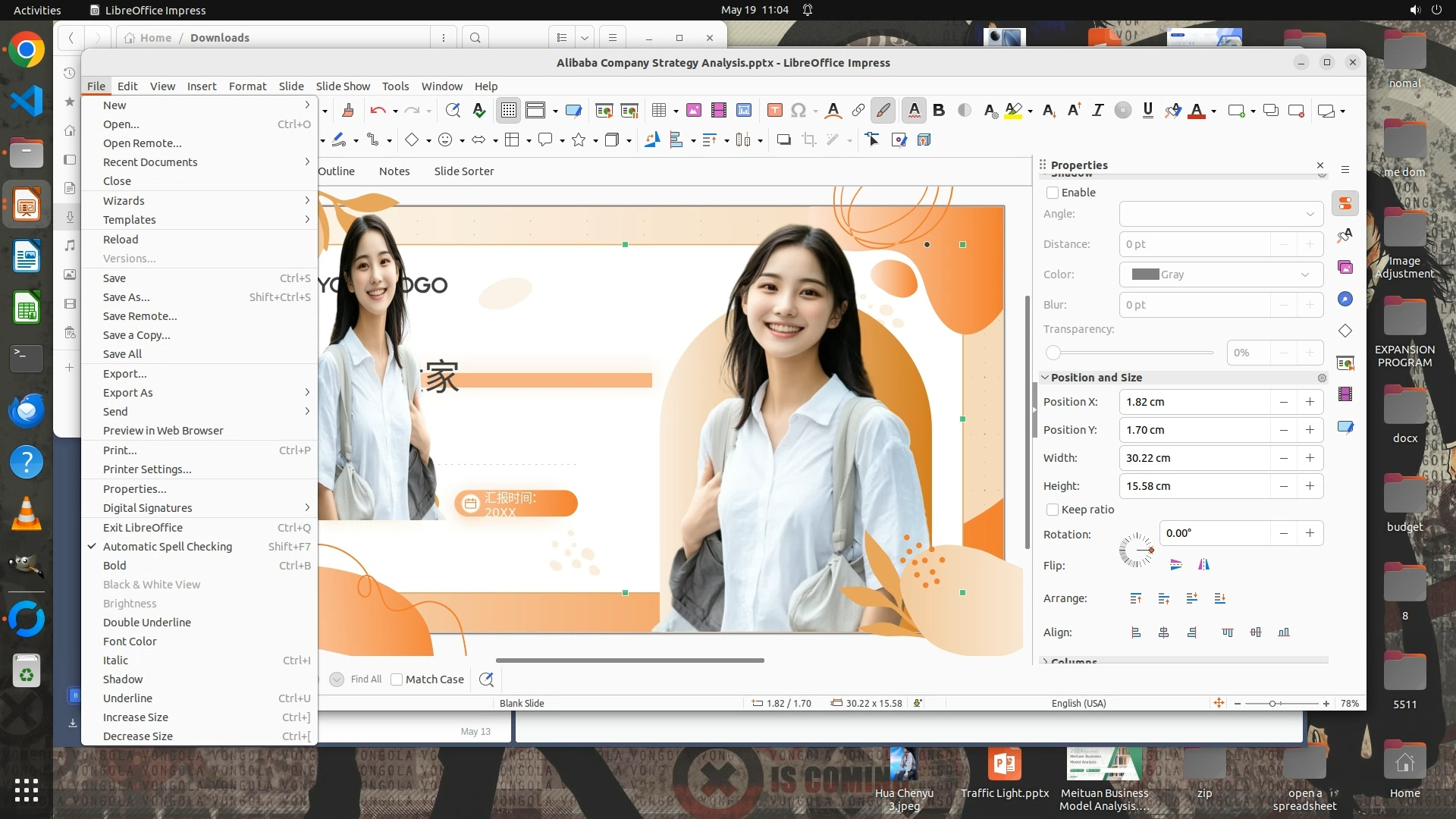Switch to the Slide Sorter tab
This screenshot has height=819, width=1456.
tap(463, 171)
